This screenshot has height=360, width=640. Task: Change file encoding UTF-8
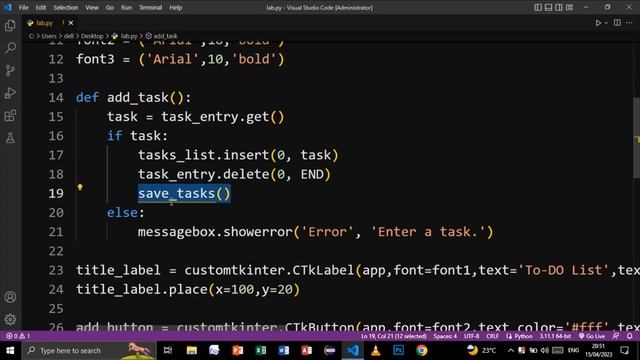click(471, 336)
